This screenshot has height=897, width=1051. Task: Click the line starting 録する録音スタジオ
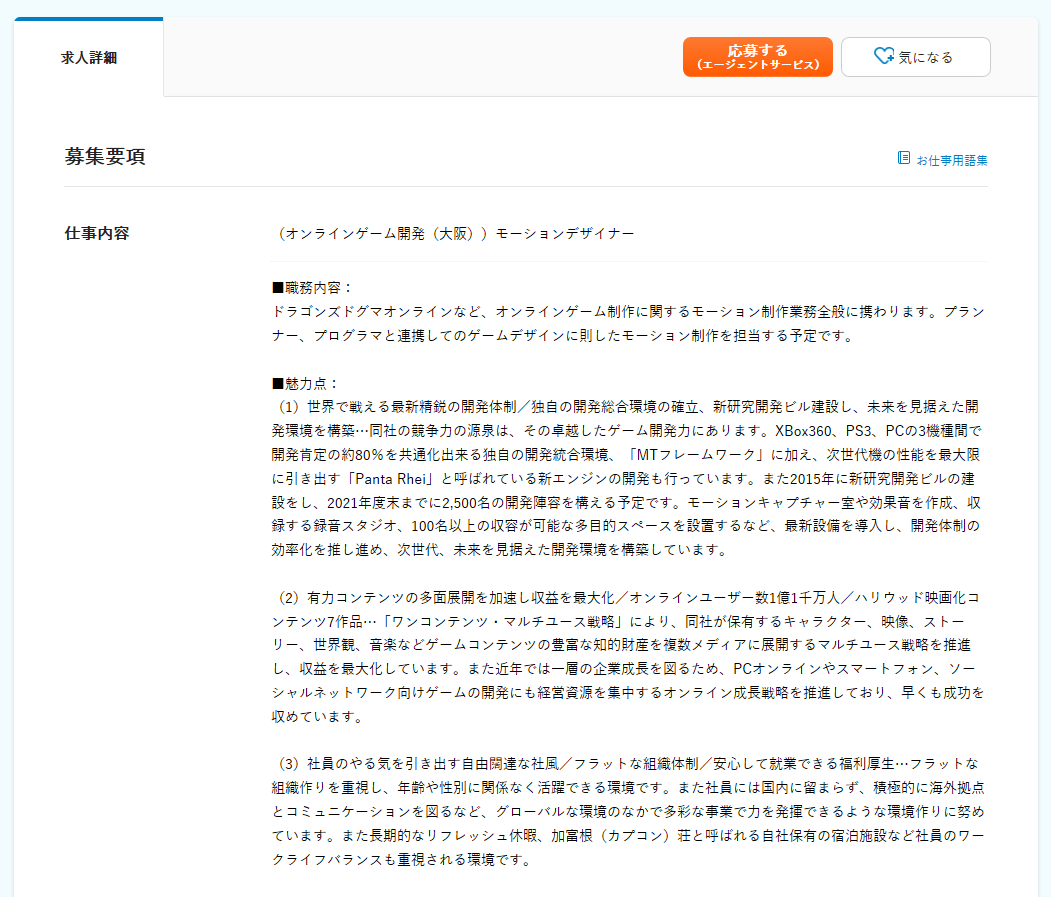click(628, 526)
